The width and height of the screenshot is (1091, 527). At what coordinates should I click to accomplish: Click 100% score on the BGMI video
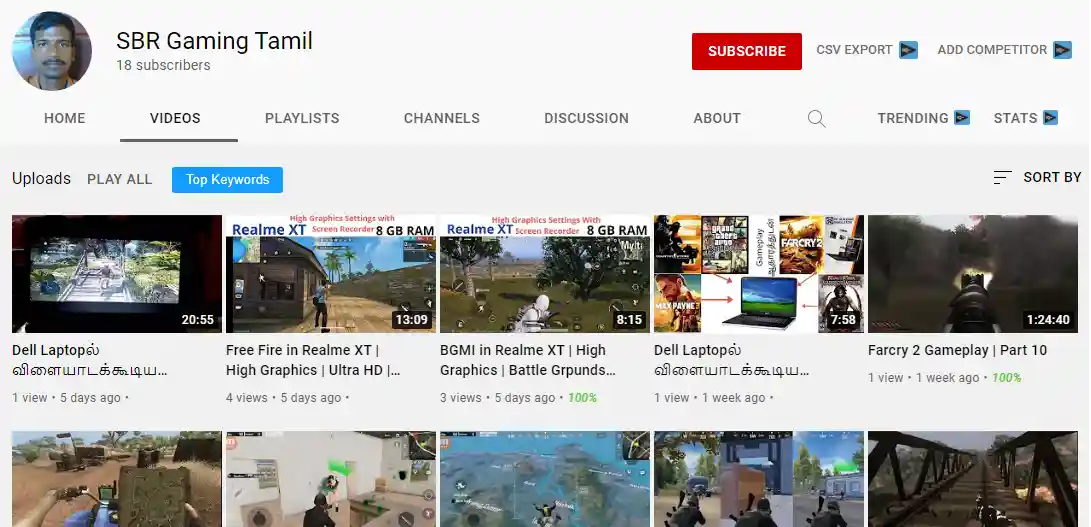point(582,398)
